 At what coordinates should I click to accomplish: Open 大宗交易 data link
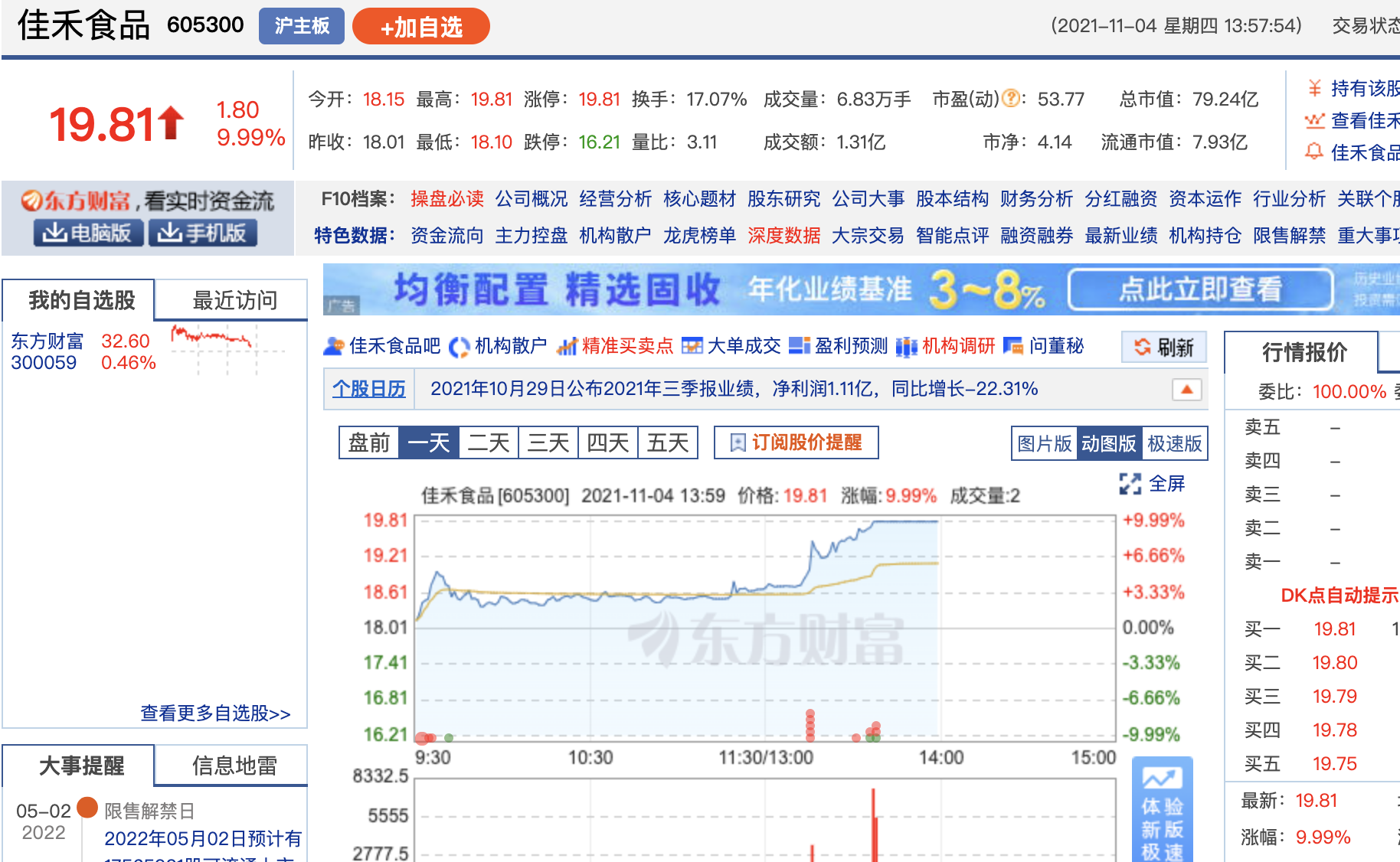point(868,235)
